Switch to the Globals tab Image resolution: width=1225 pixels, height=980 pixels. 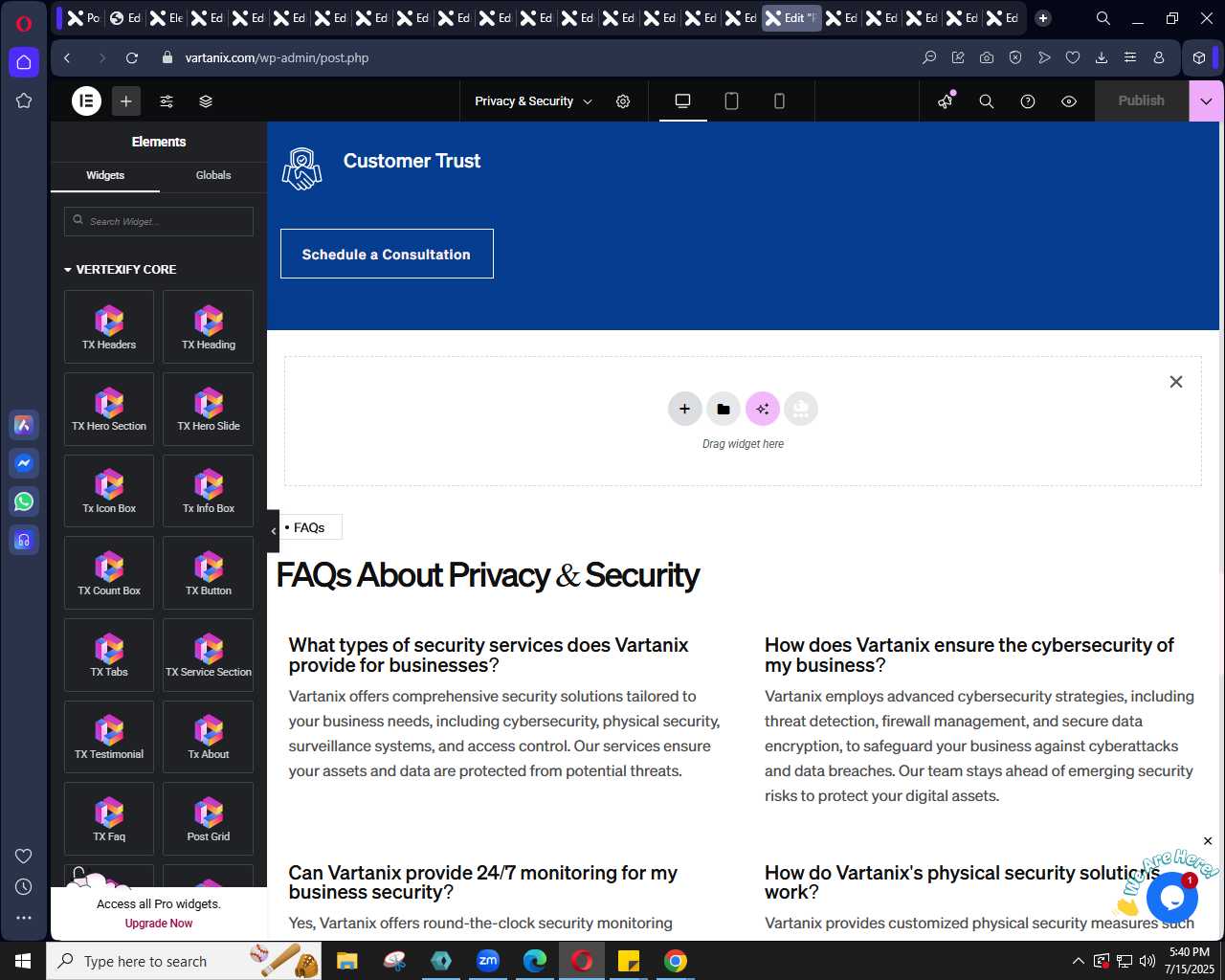(x=213, y=175)
